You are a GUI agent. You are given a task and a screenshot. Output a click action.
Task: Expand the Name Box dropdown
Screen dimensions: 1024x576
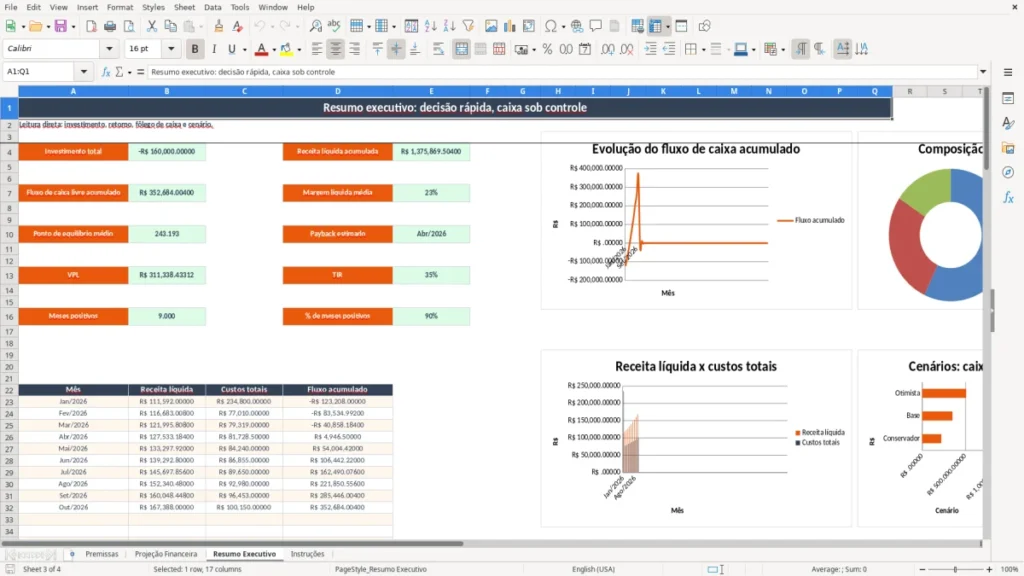(84, 72)
